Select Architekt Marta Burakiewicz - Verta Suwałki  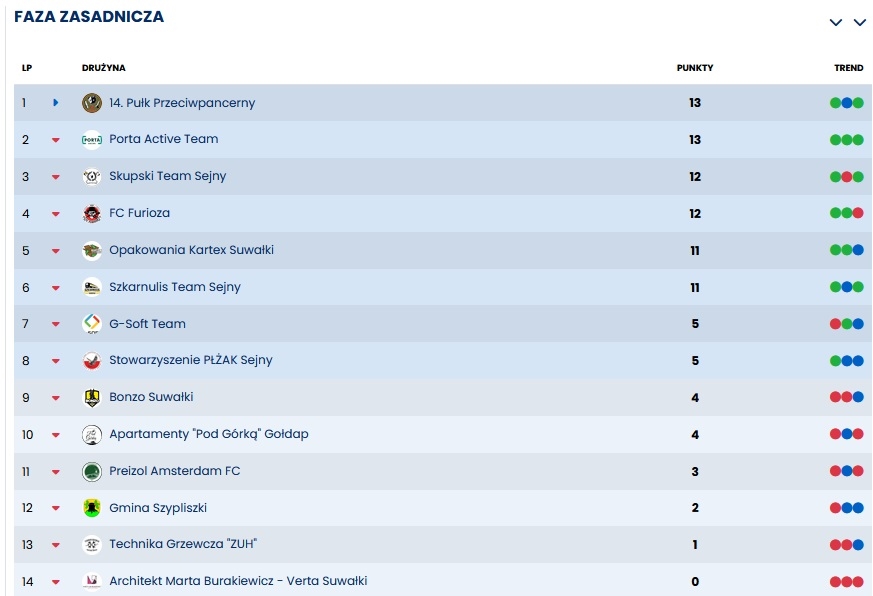[238, 581]
